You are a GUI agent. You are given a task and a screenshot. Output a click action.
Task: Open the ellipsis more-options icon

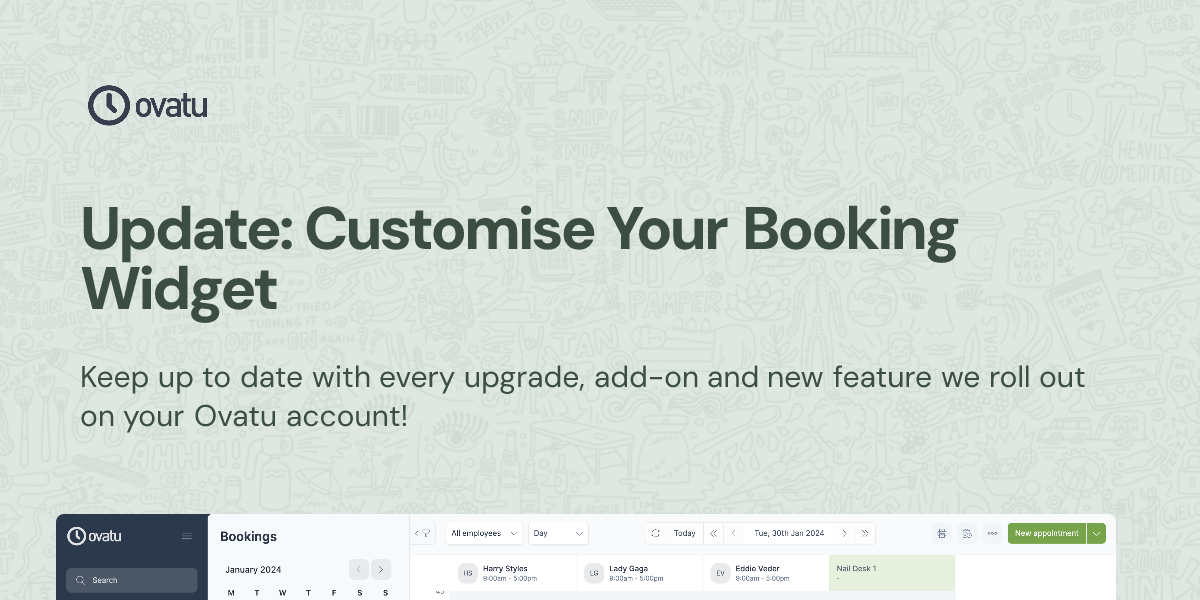[991, 533]
